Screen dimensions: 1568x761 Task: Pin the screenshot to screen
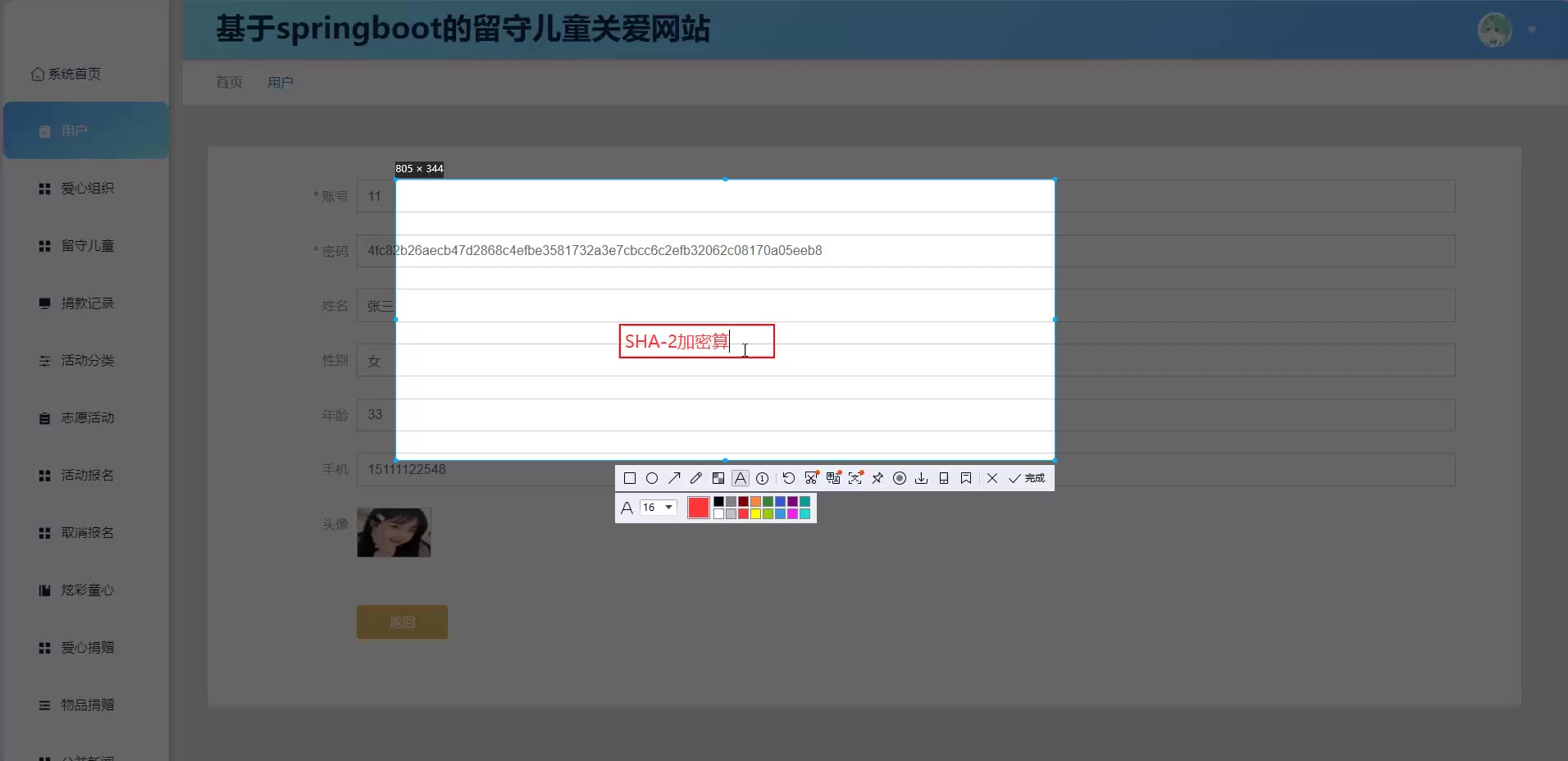(x=877, y=478)
